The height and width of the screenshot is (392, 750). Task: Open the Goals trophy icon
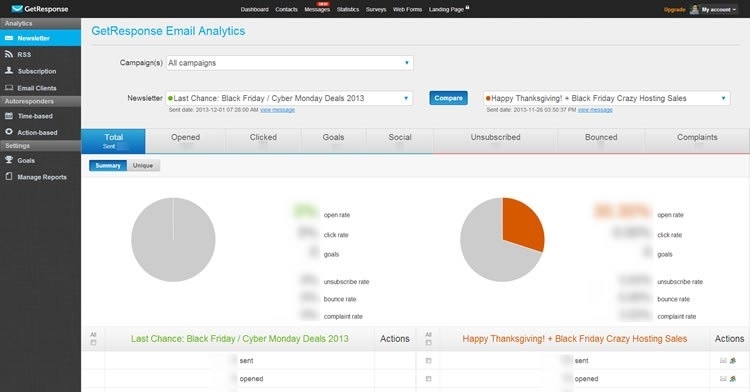click(x=9, y=160)
